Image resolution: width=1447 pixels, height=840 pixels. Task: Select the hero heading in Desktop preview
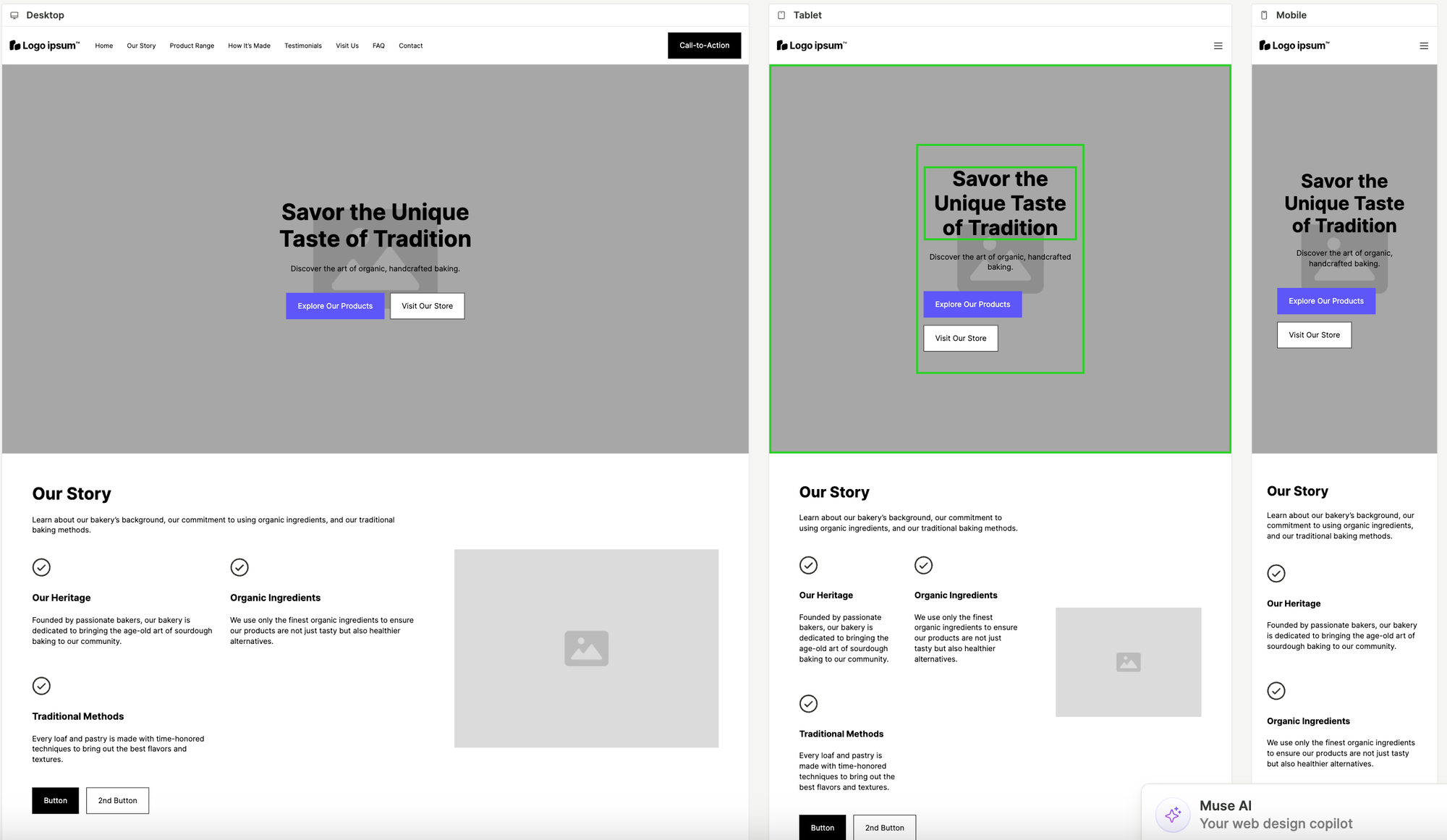(x=375, y=226)
